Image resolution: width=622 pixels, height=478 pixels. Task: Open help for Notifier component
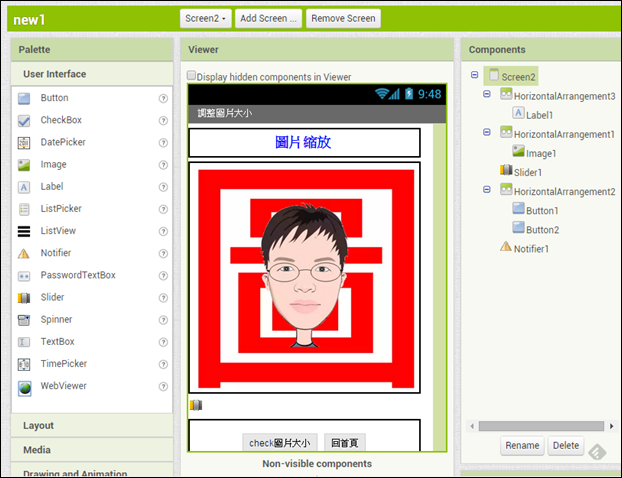[163, 253]
